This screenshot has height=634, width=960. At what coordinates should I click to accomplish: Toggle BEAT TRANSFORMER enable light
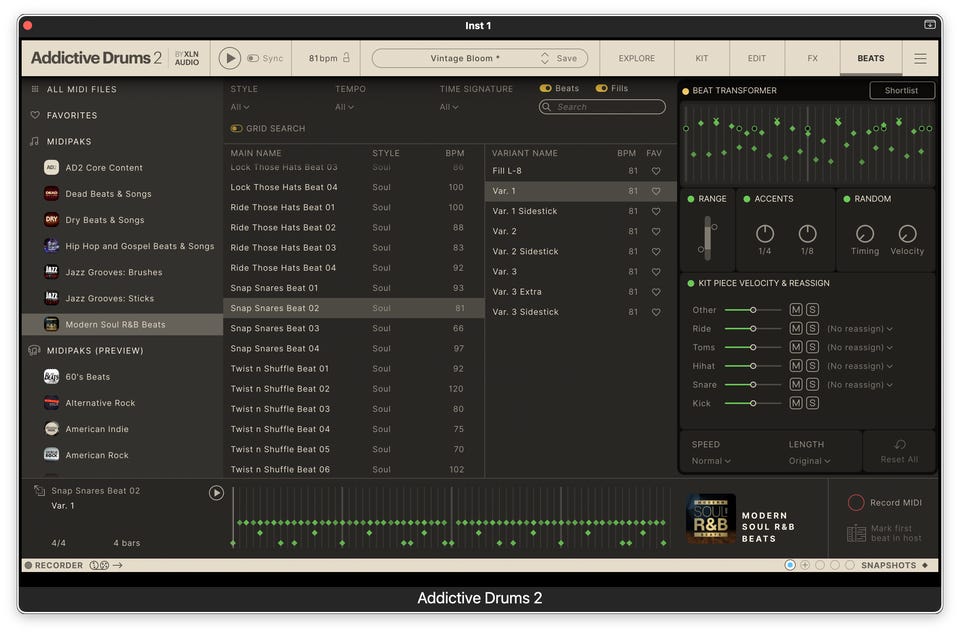point(686,91)
